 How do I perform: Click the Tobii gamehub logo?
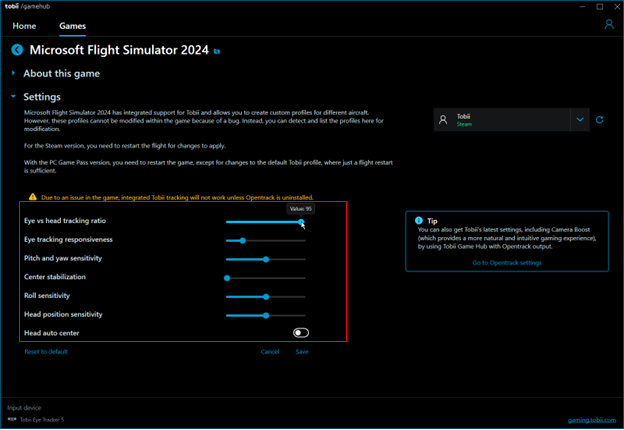(28, 7)
